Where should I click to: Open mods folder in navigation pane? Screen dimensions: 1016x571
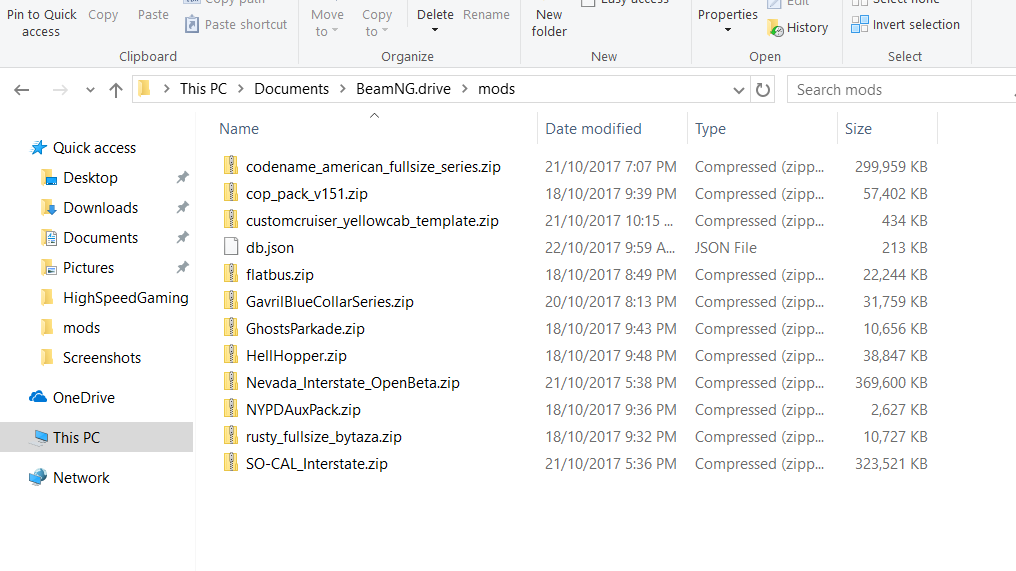click(82, 328)
